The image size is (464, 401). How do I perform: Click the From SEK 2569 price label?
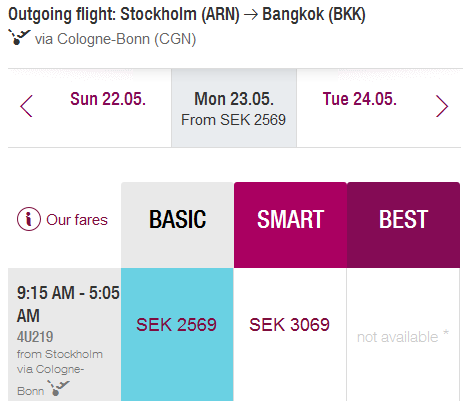pos(233,120)
